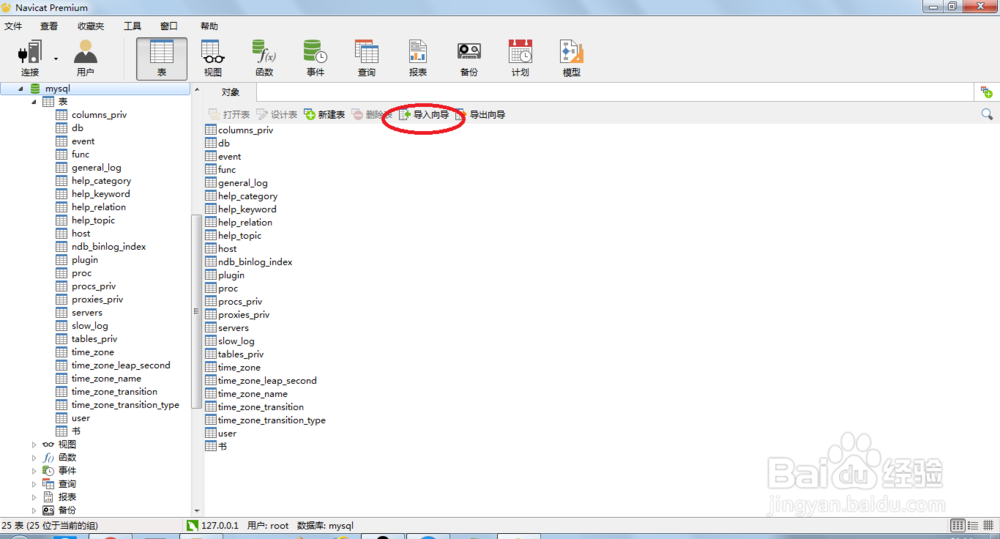This screenshot has width=1000, height=539.
Task: Open the 连接 connection tool
Action: click(x=30, y=59)
